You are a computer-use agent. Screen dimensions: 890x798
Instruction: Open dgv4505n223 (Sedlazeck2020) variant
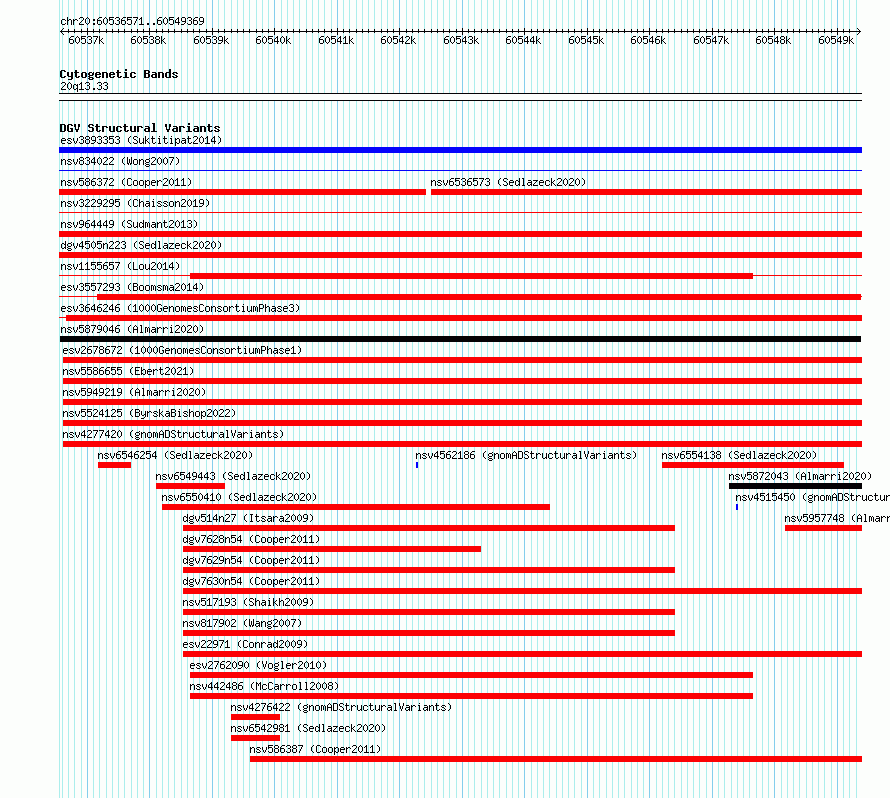[141, 245]
